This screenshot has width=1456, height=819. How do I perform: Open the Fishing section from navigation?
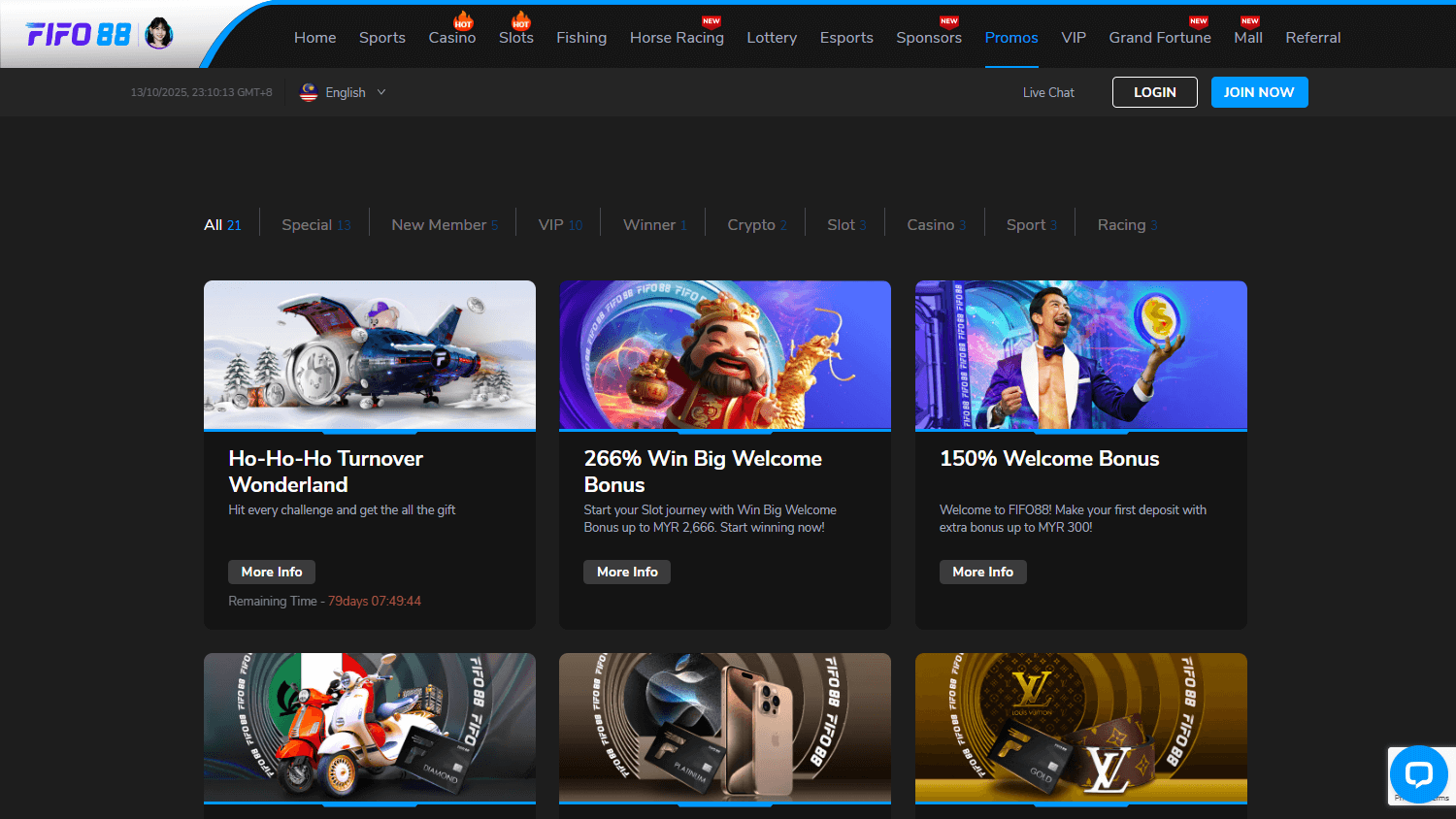(x=581, y=38)
